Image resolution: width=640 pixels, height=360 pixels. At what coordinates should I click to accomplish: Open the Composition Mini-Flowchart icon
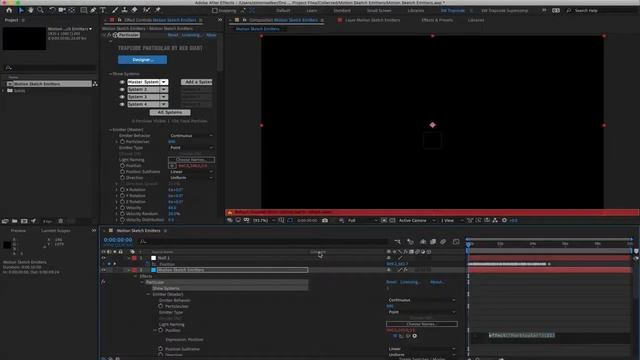(x=398, y=242)
